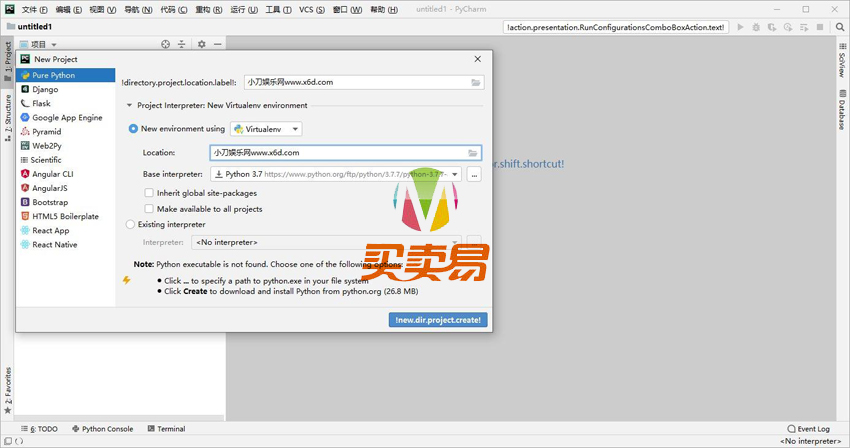
Task: Open Search Everywhere magnifier icon
Action: coord(839,27)
